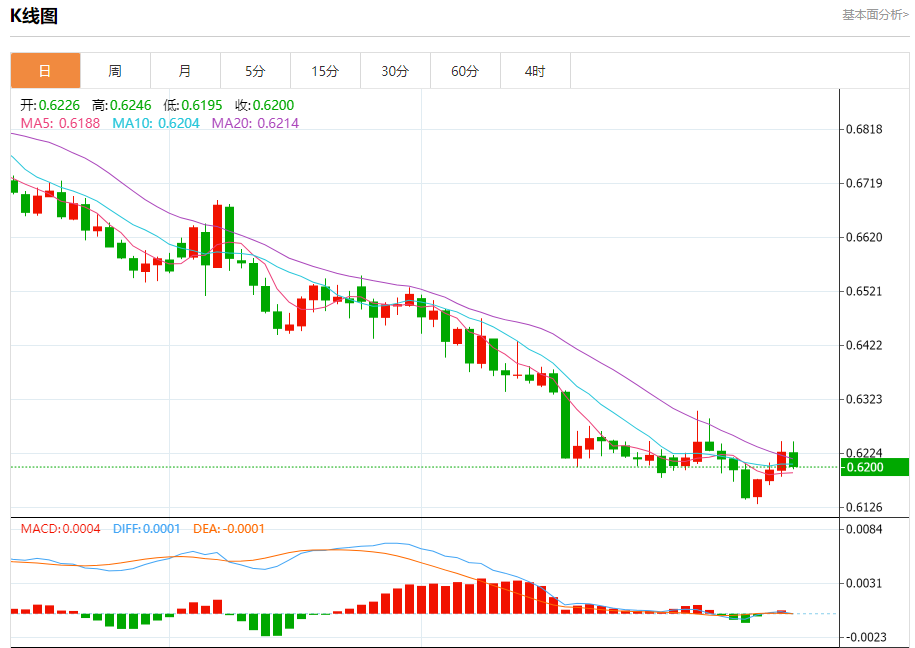This screenshot has width=915, height=648.
Task: Click the 0.6719 price axis label
Action: [x=864, y=183]
